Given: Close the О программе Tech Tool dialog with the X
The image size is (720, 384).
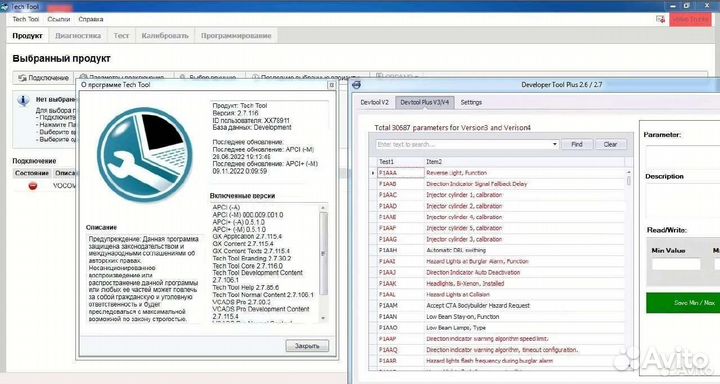Looking at the screenshot, I should click(x=331, y=85).
